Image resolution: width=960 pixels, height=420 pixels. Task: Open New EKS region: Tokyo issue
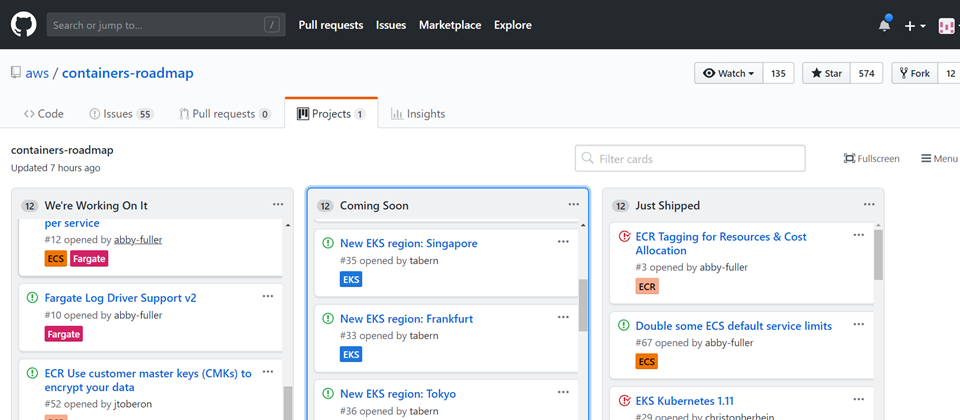pos(398,394)
